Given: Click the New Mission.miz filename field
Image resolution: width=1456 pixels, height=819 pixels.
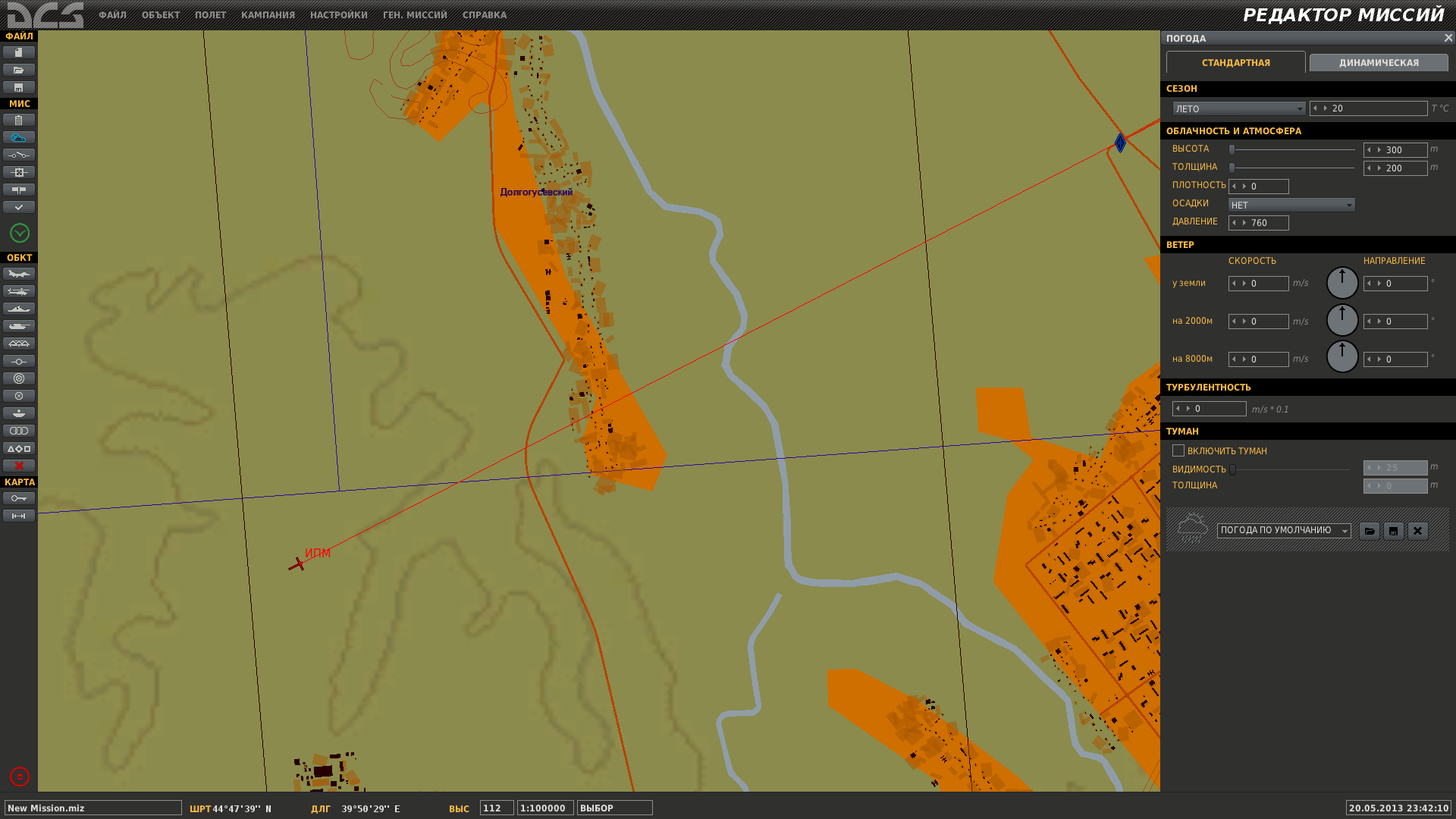Looking at the screenshot, I should [93, 808].
